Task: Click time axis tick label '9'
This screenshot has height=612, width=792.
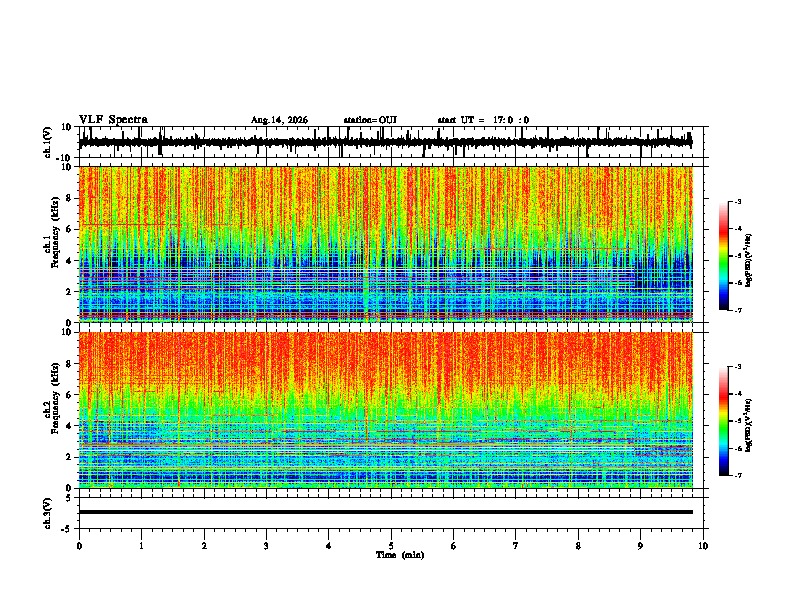Action: [x=640, y=546]
